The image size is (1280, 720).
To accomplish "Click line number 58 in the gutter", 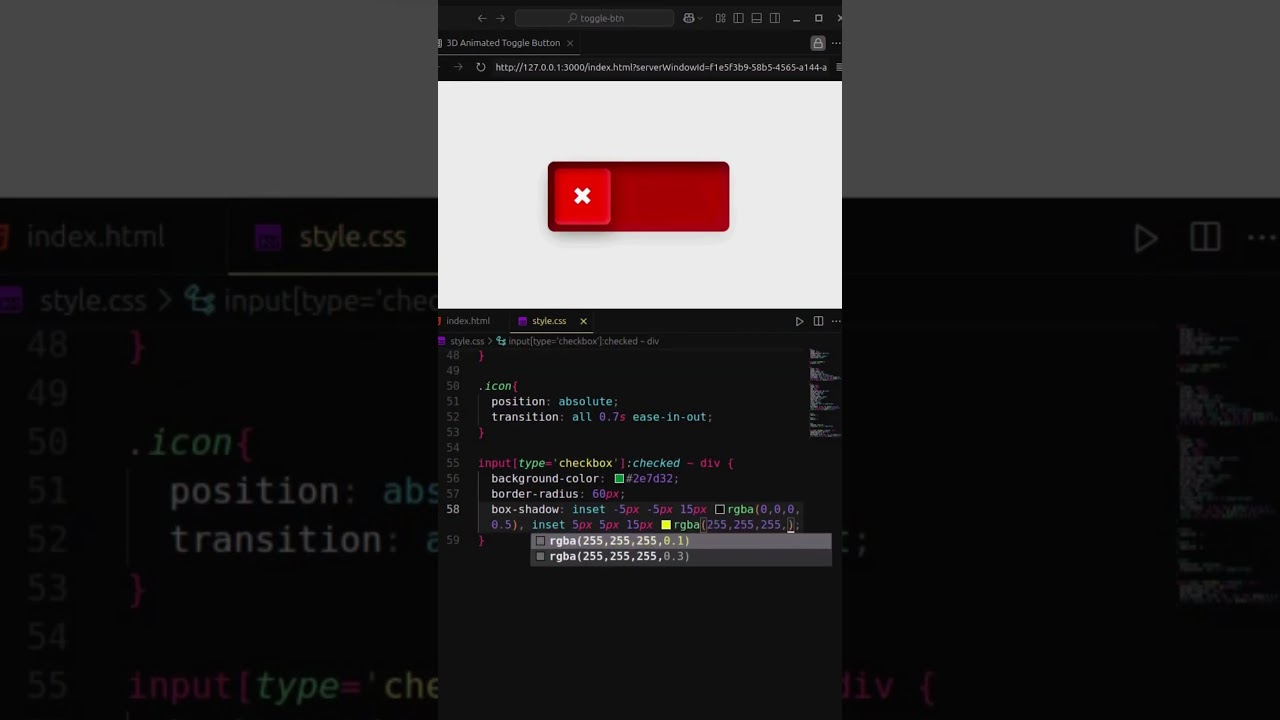I will 453,510.
